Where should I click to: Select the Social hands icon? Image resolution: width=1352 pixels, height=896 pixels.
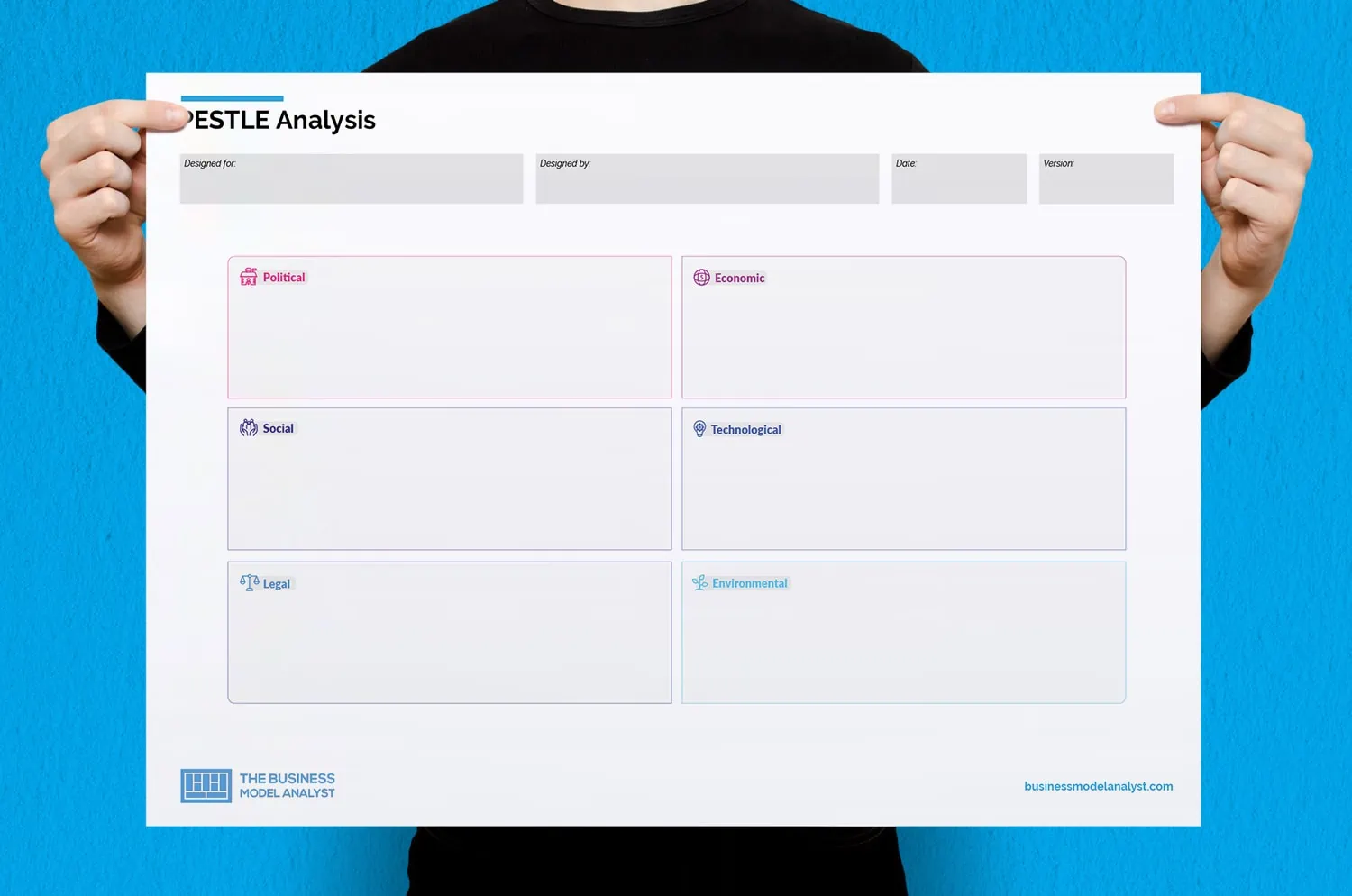pyautogui.click(x=249, y=428)
